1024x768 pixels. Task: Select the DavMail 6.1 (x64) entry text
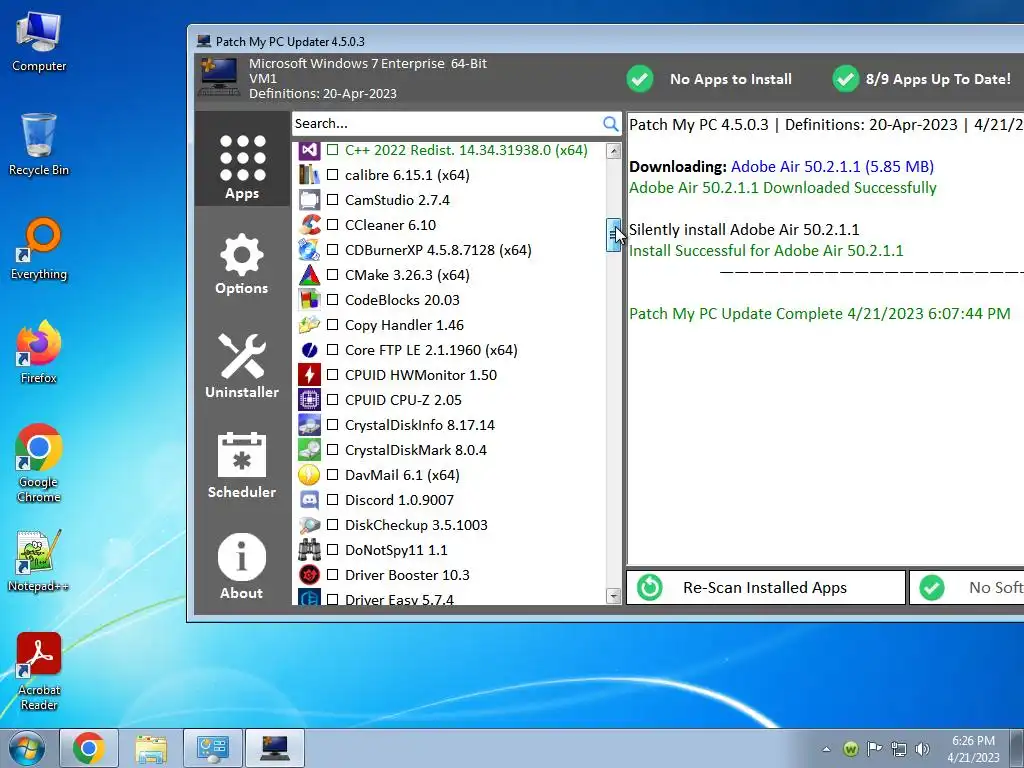(402, 475)
